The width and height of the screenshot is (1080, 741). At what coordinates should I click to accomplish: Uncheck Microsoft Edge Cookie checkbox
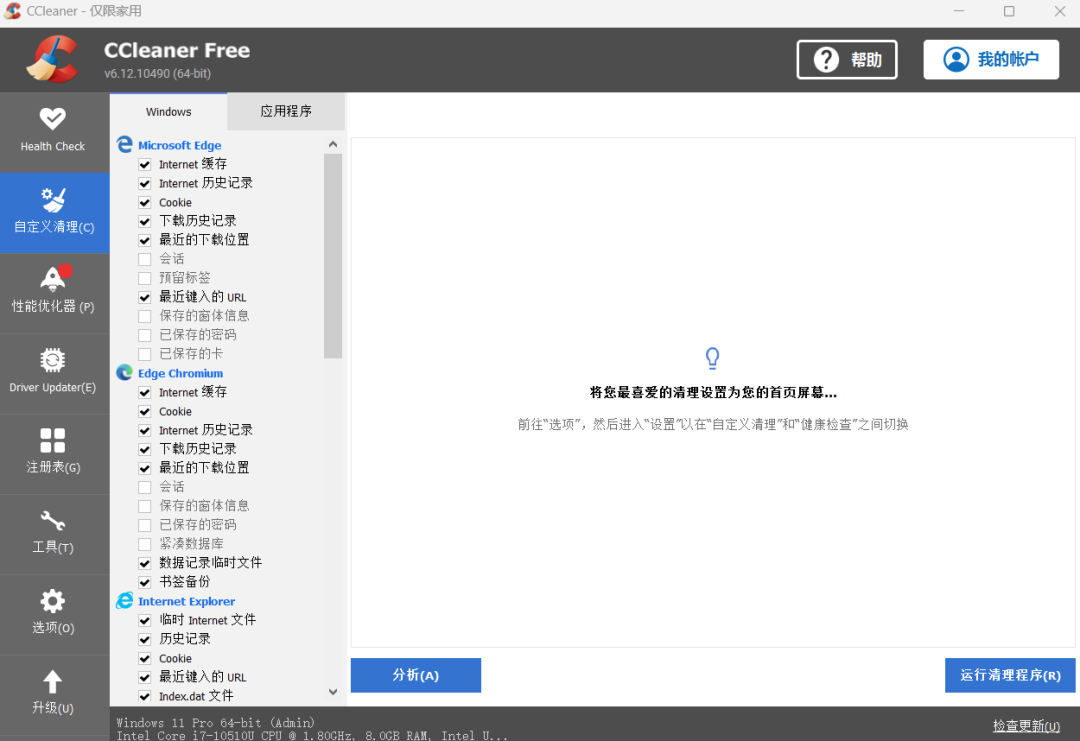145,202
